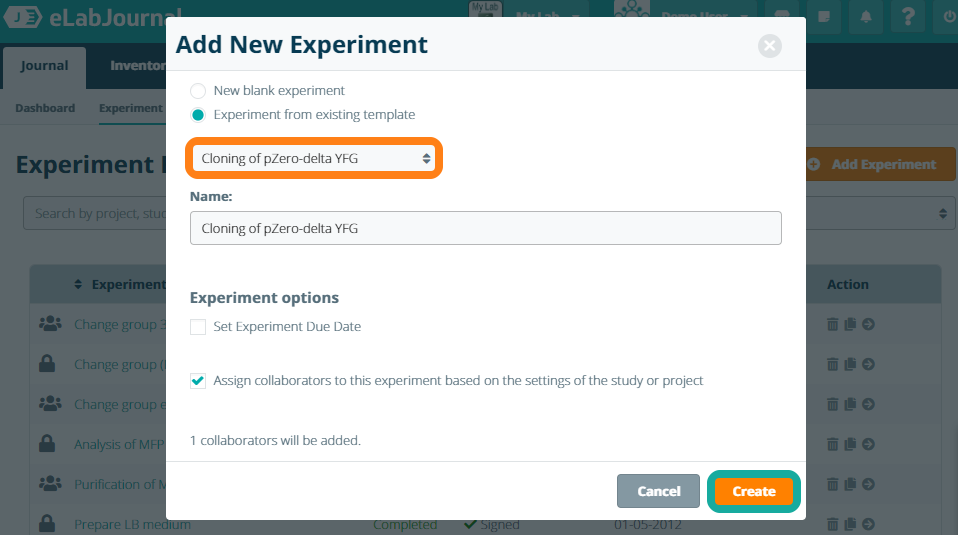
Task: Click the copy icon in the Analysis of MFP row
Action: [x=850, y=444]
